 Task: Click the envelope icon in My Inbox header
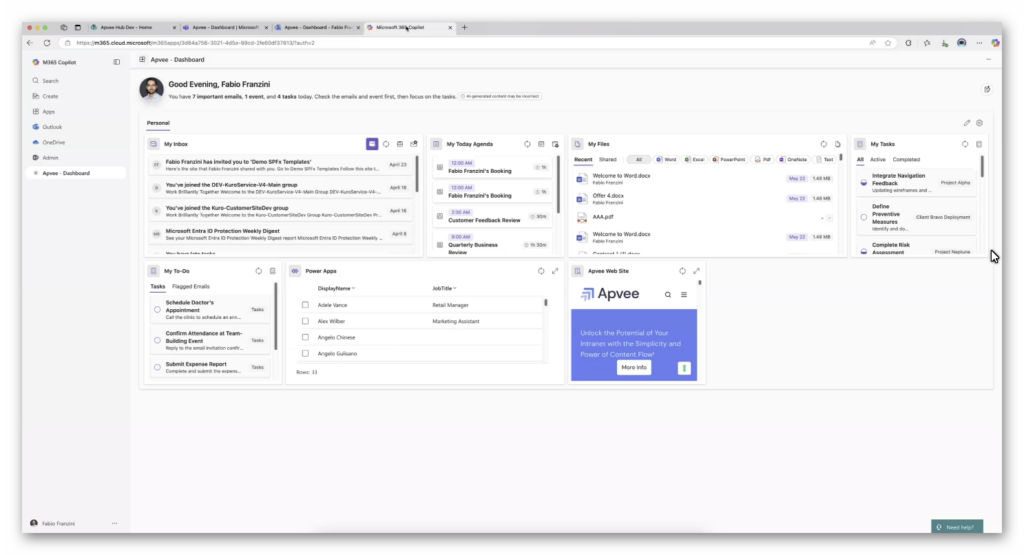(400, 144)
